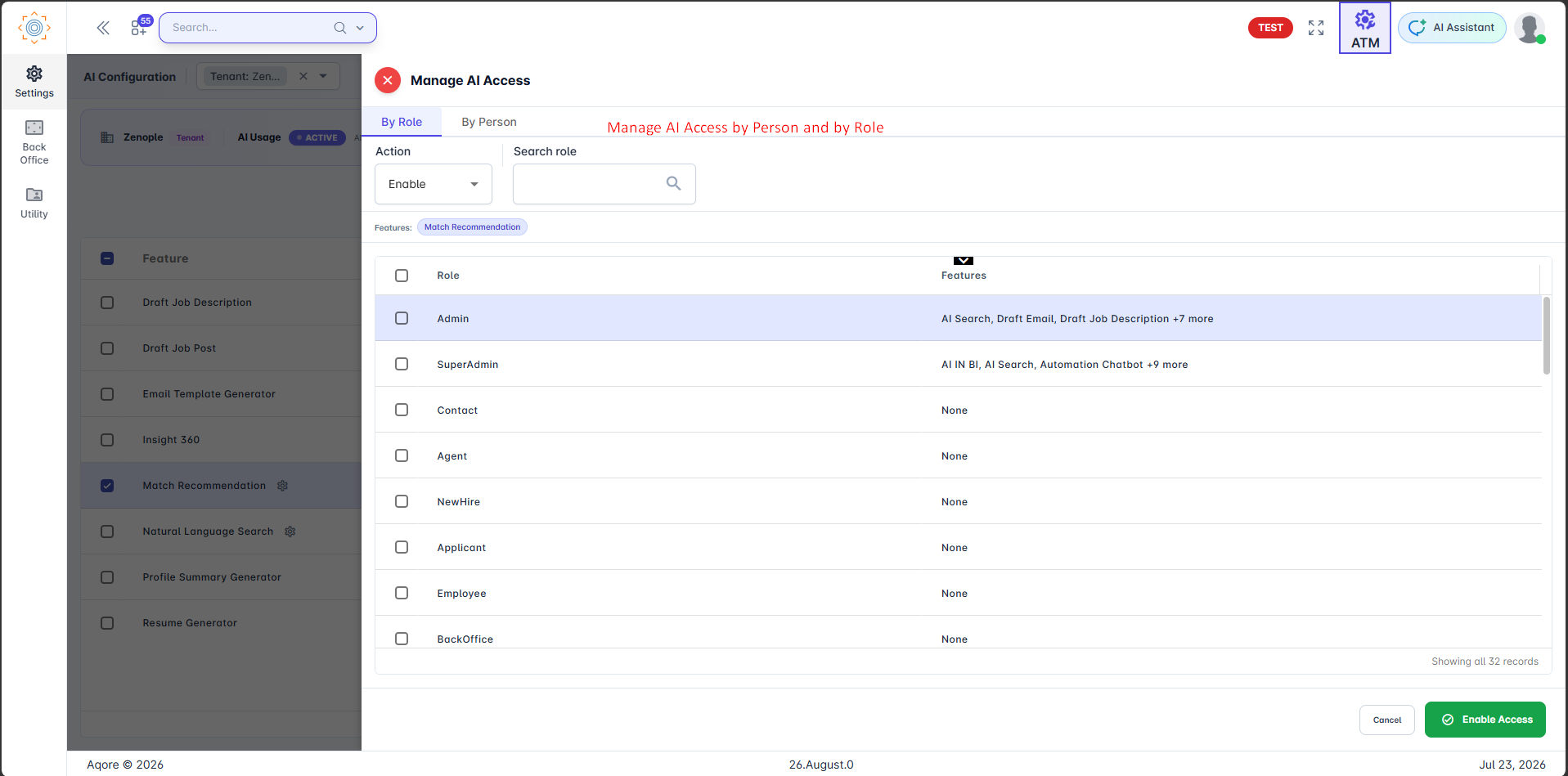Open the global search options chevron
This screenshot has height=776, width=1568.
click(x=360, y=28)
